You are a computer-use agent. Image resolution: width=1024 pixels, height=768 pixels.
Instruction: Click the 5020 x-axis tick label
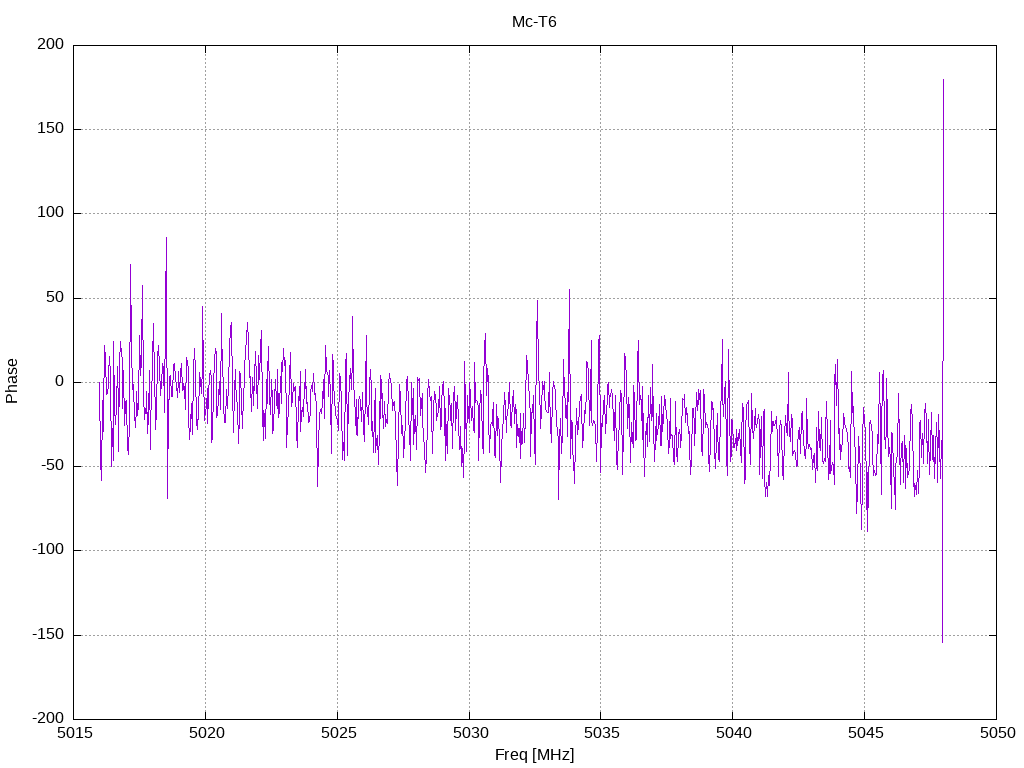point(205,733)
